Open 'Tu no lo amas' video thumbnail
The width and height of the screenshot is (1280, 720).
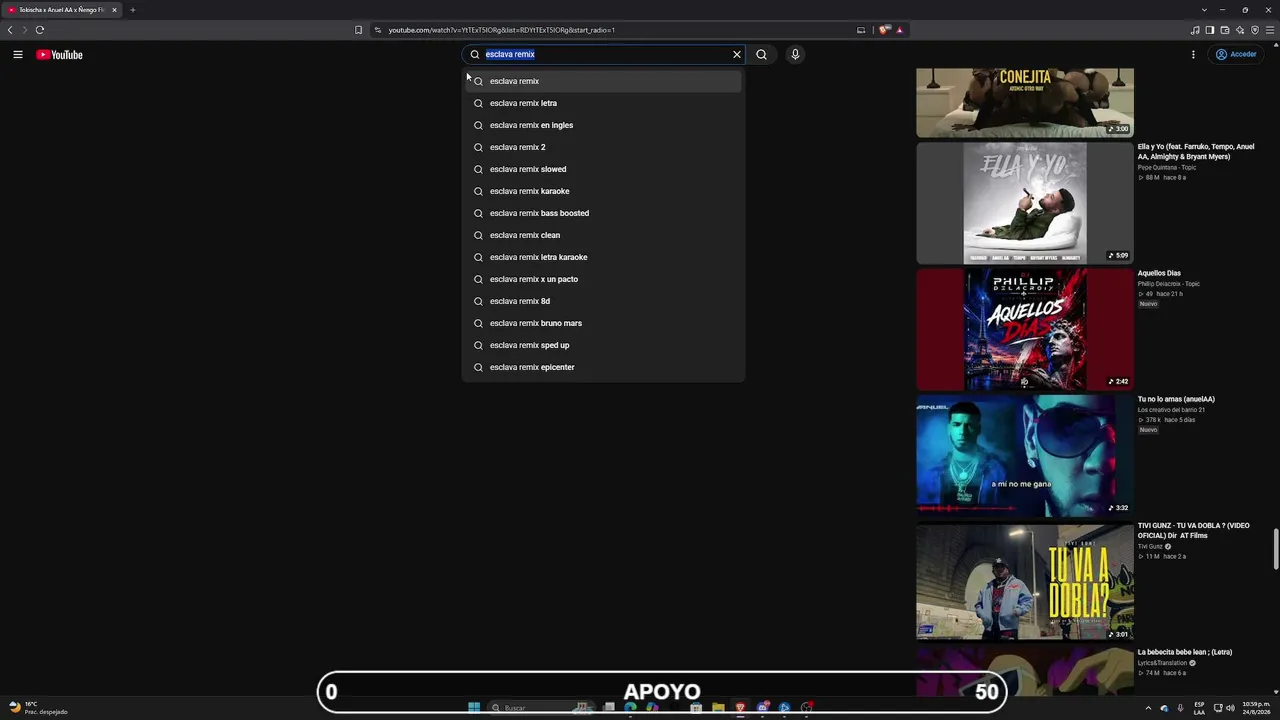click(x=1025, y=456)
